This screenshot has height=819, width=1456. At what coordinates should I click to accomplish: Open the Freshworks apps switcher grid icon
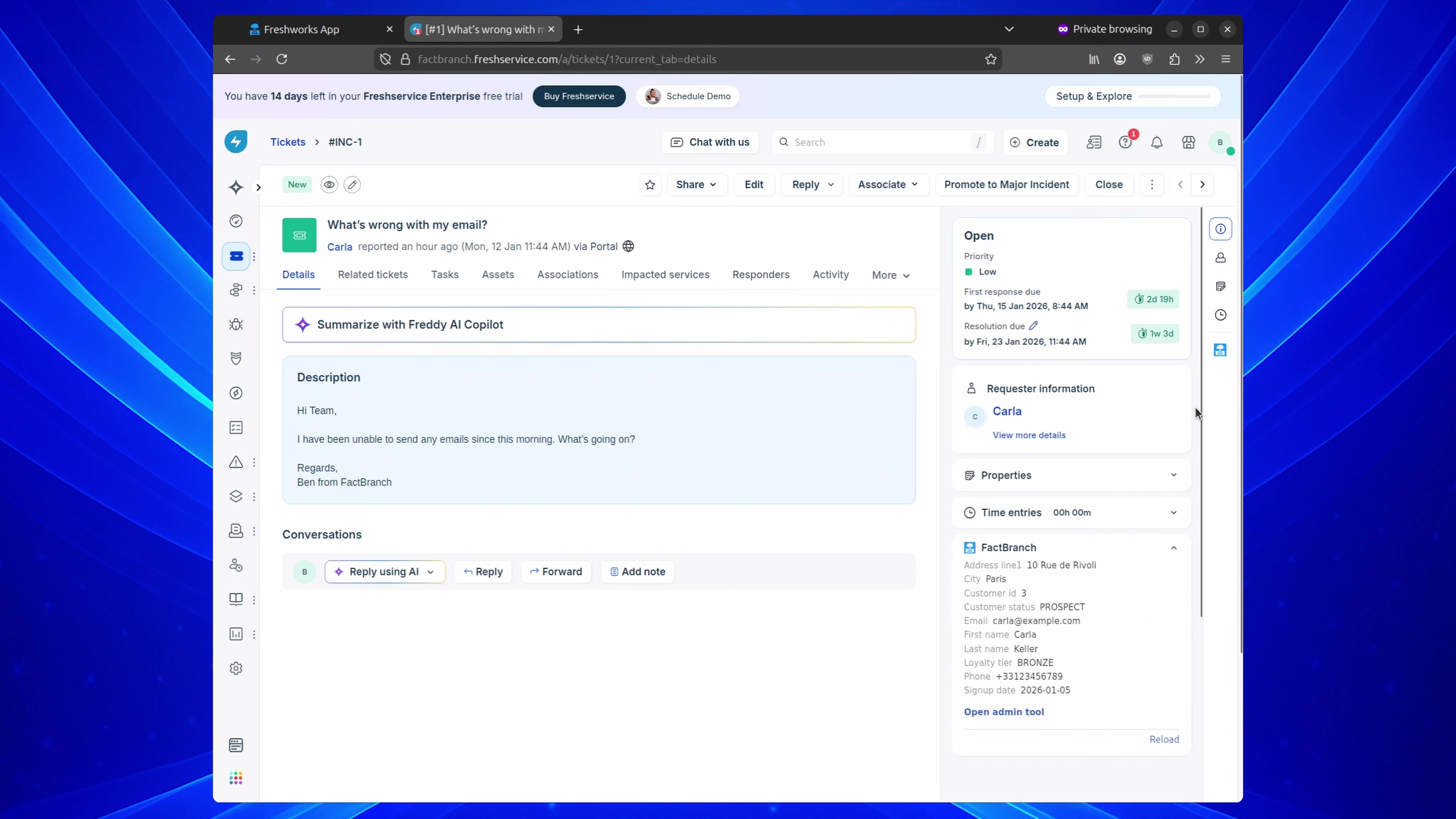(236, 778)
